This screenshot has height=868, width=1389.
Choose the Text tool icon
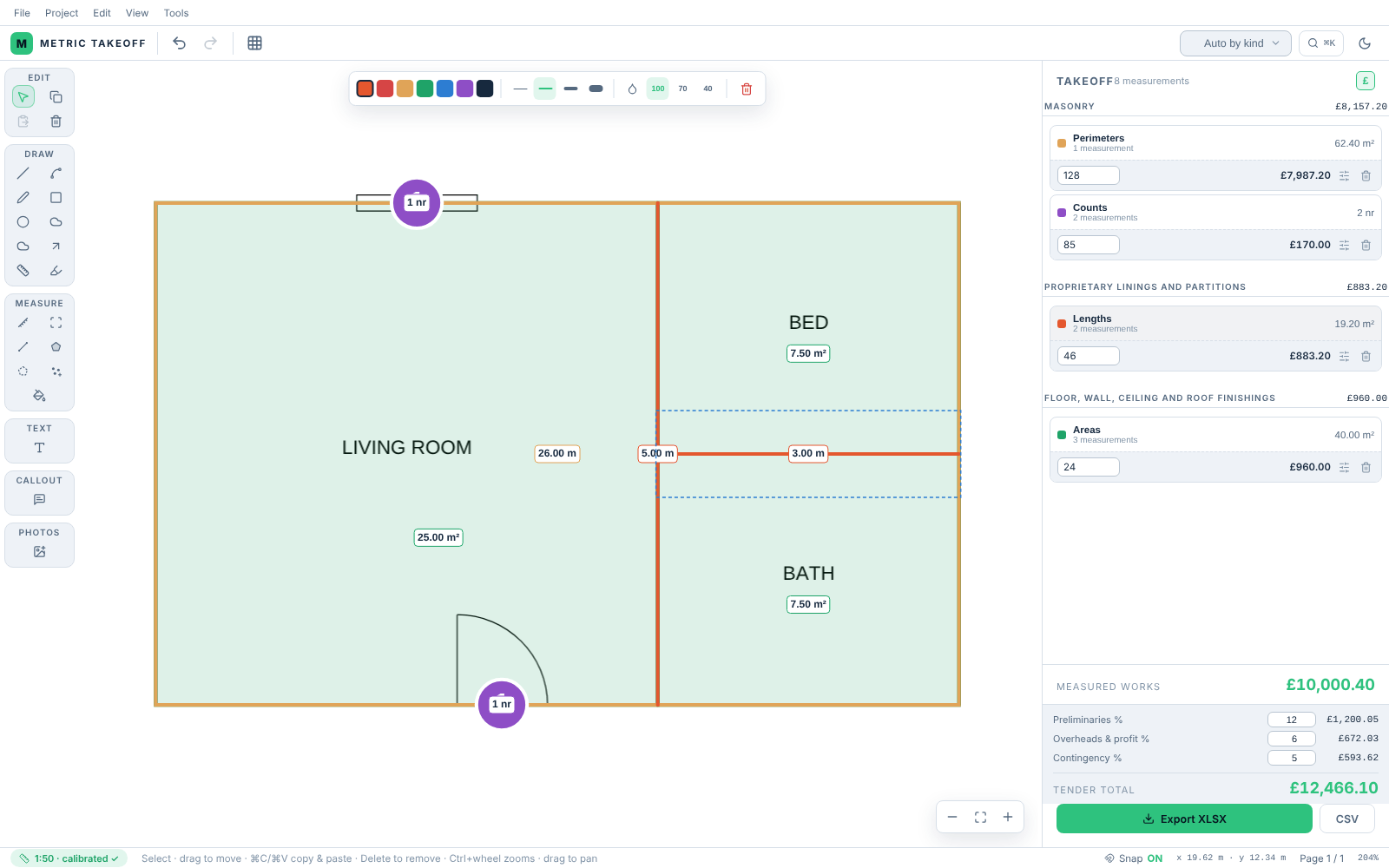pyautogui.click(x=39, y=448)
